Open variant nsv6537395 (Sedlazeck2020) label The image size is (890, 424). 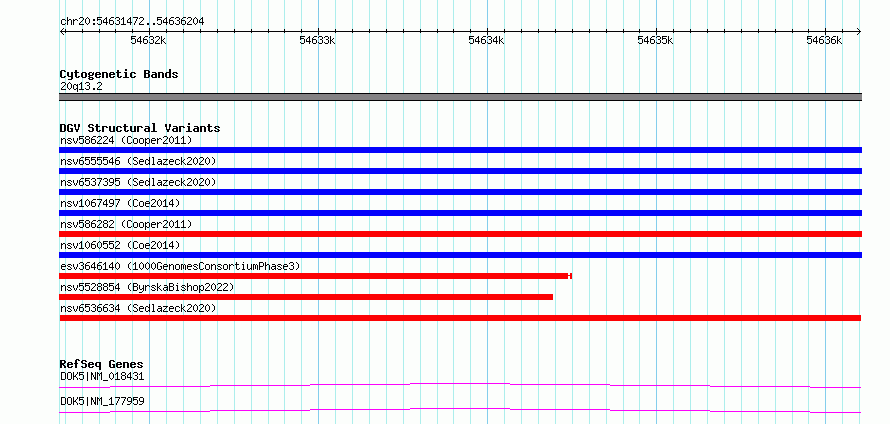coord(138,182)
